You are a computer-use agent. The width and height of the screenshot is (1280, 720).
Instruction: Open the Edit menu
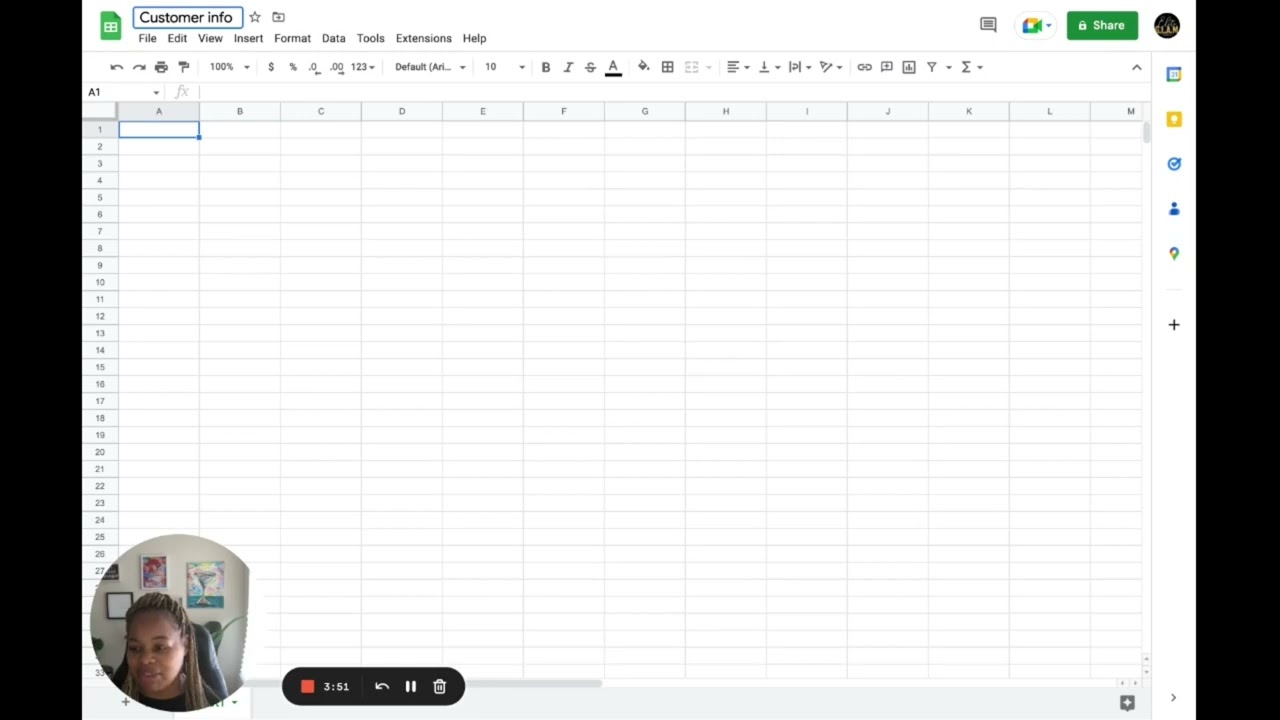click(177, 38)
